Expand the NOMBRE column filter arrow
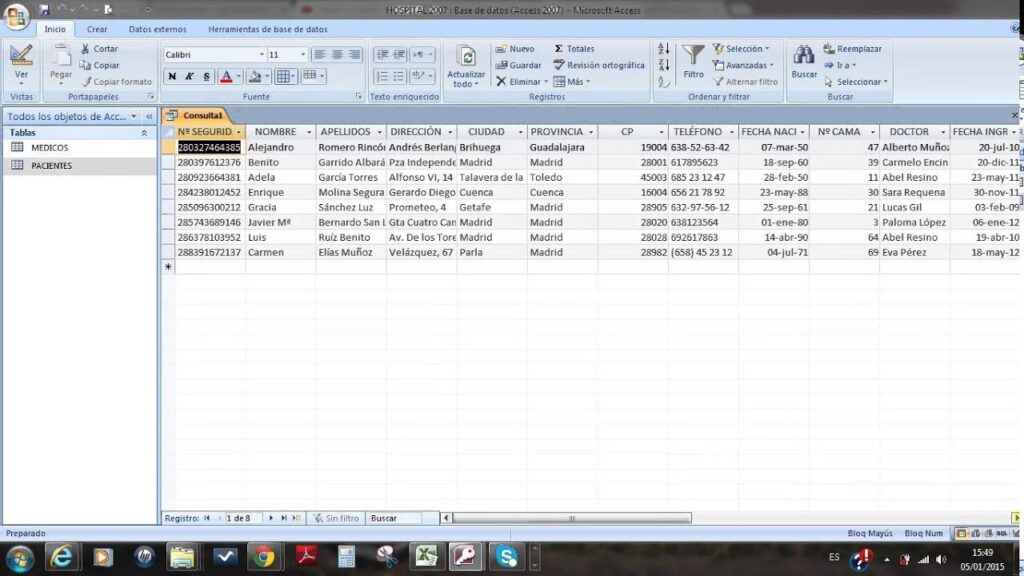Image resolution: width=1024 pixels, height=576 pixels. pos(309,132)
